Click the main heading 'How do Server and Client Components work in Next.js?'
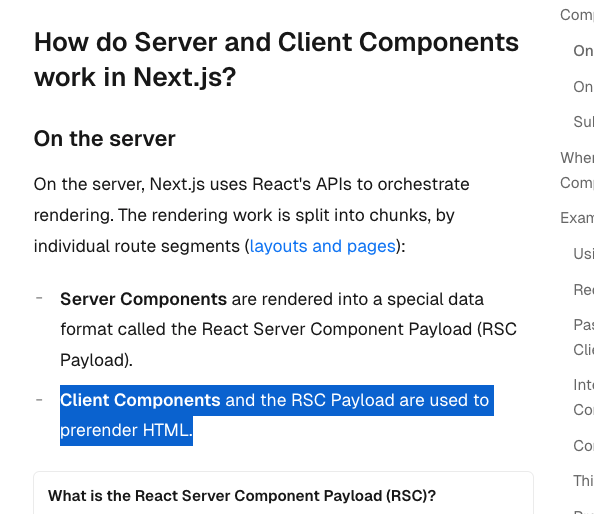 pos(276,59)
